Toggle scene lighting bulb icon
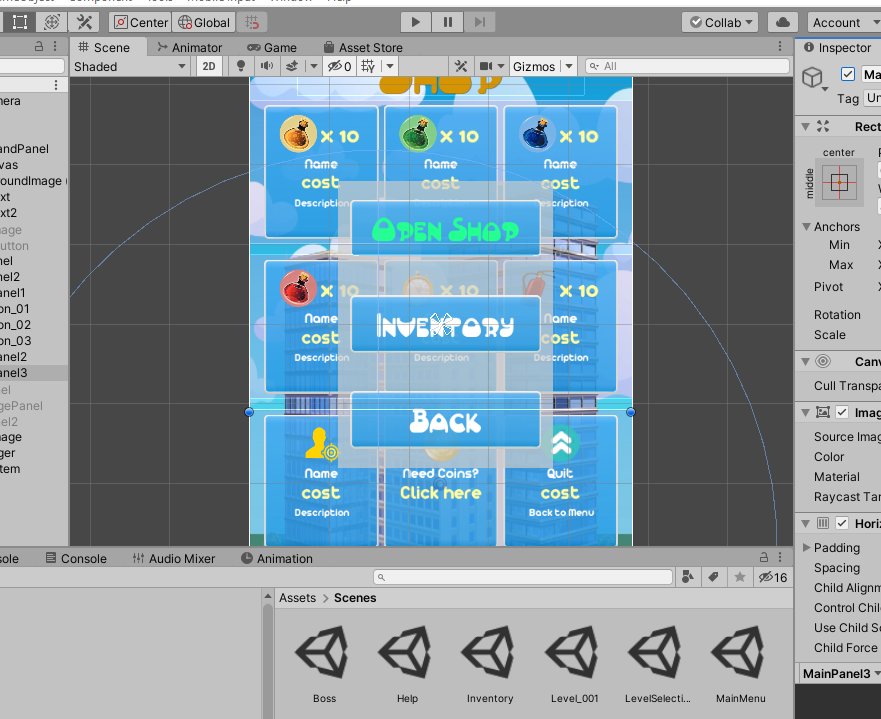Screen dimensions: 881x719 coord(241,66)
